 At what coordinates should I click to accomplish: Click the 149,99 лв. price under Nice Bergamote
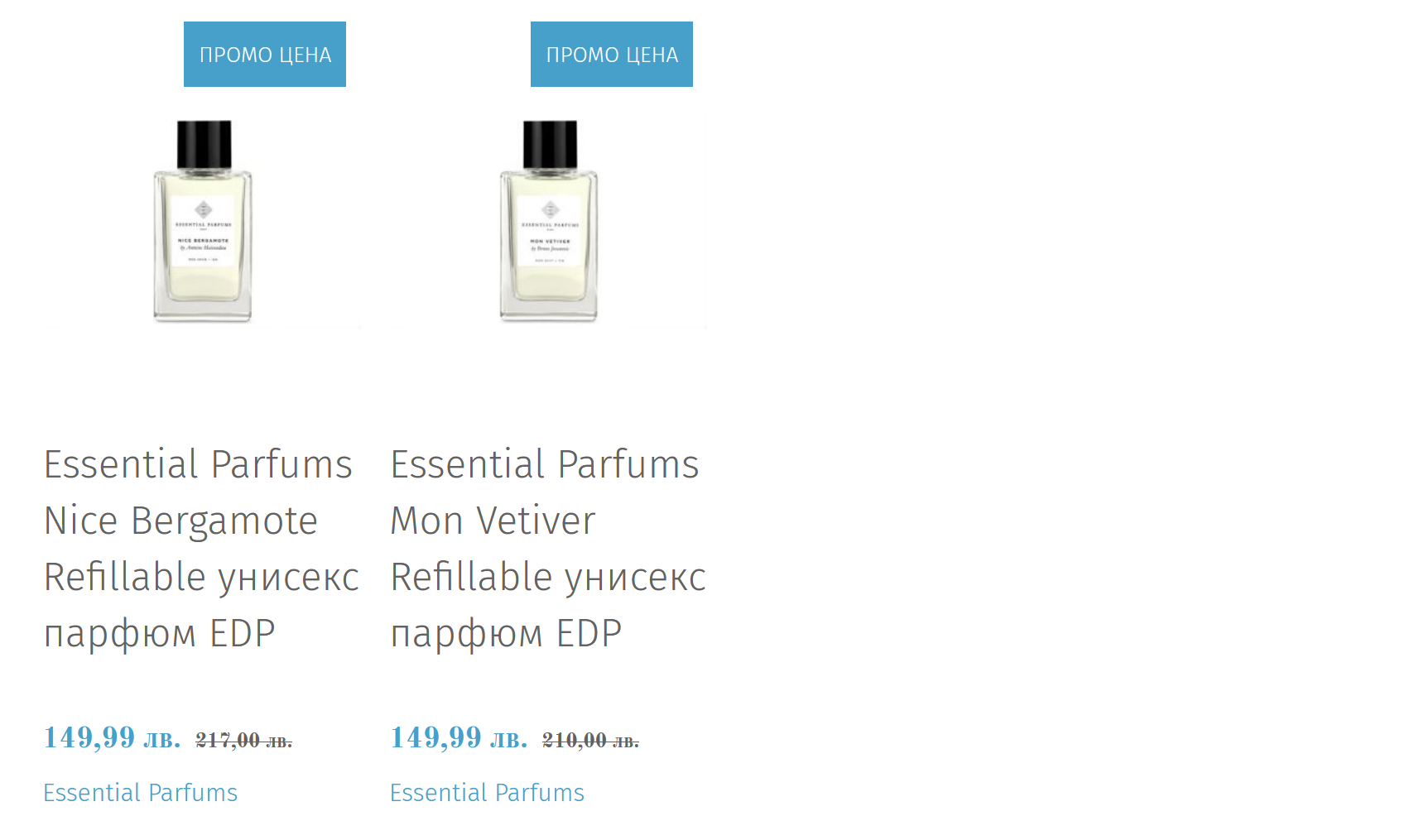[112, 737]
